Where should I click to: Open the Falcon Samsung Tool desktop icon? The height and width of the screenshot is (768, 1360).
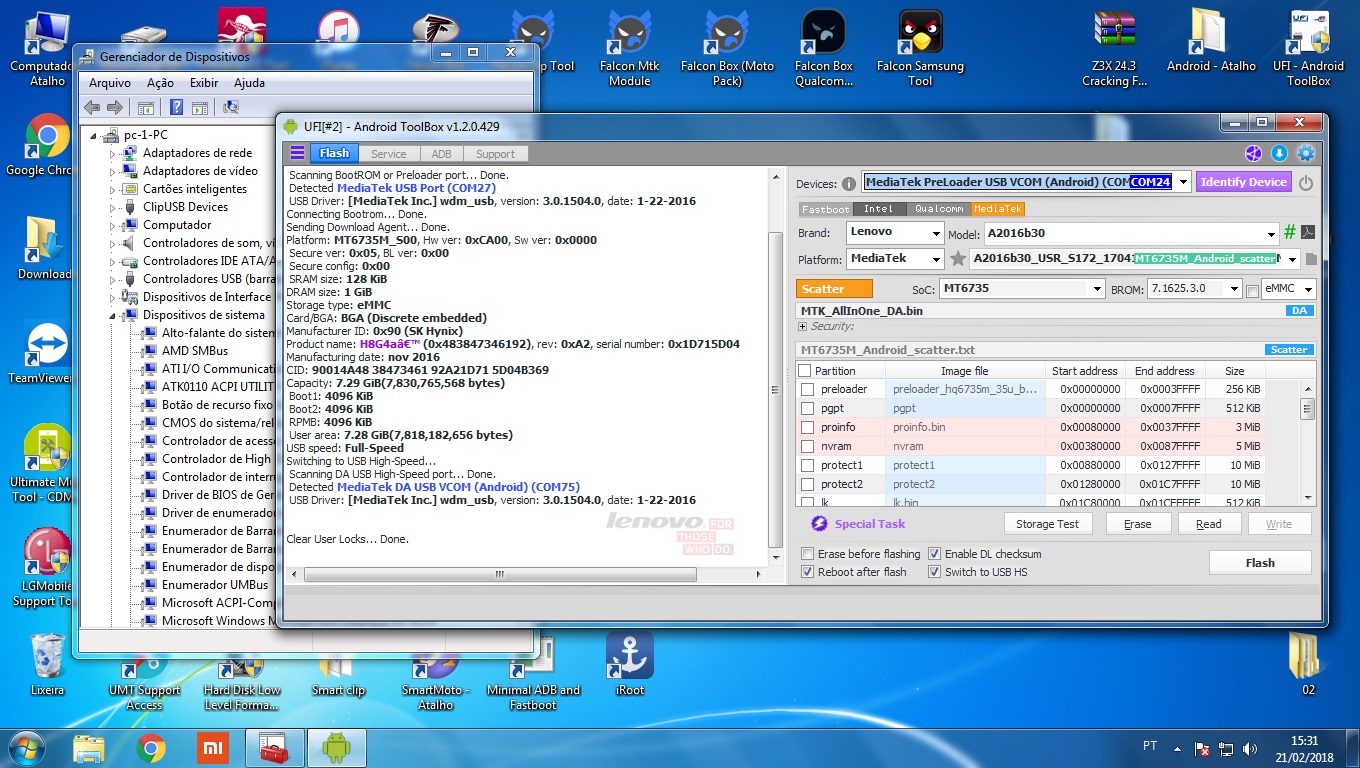(920, 50)
